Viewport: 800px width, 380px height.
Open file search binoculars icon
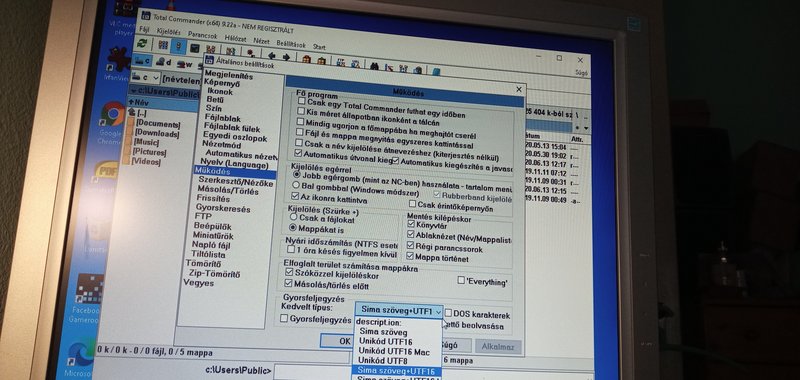(374, 65)
